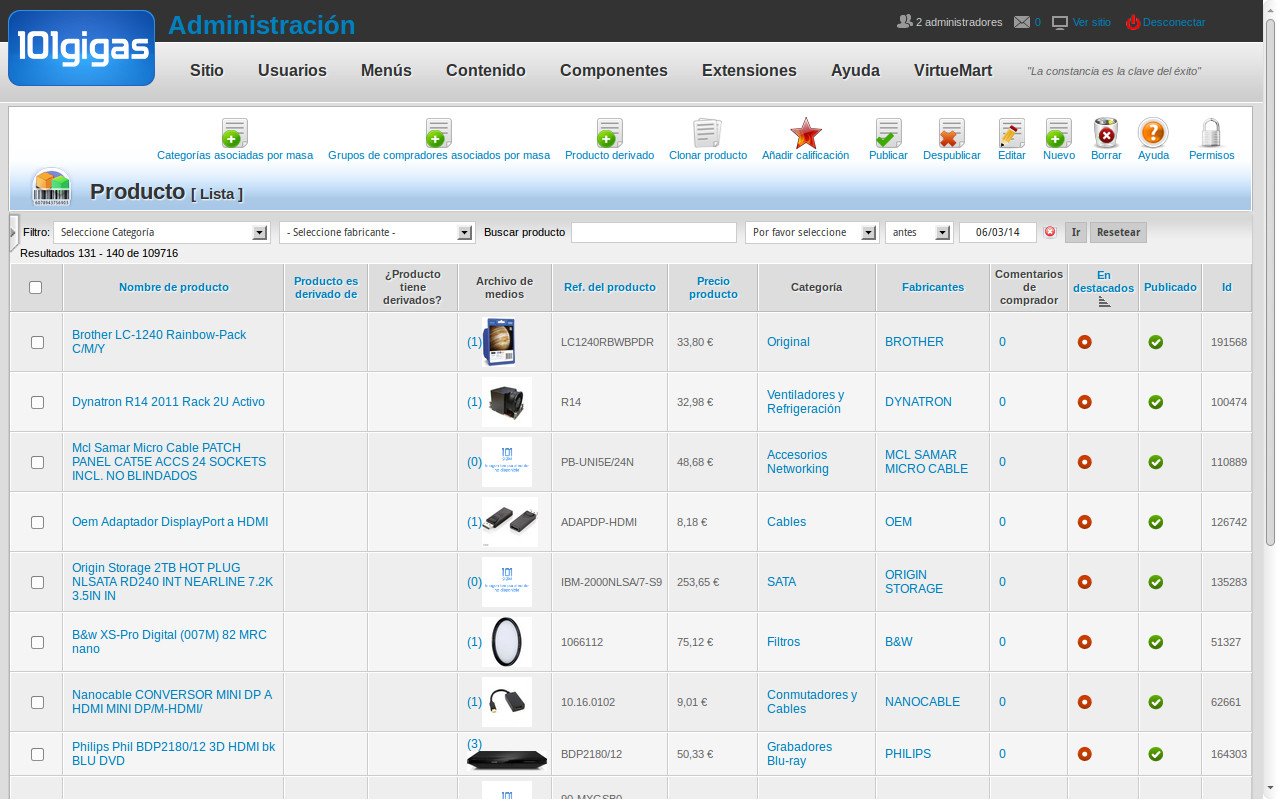1278x800 pixels.
Task: Toggle the select-all checkbox in table header
Action: coord(36,288)
